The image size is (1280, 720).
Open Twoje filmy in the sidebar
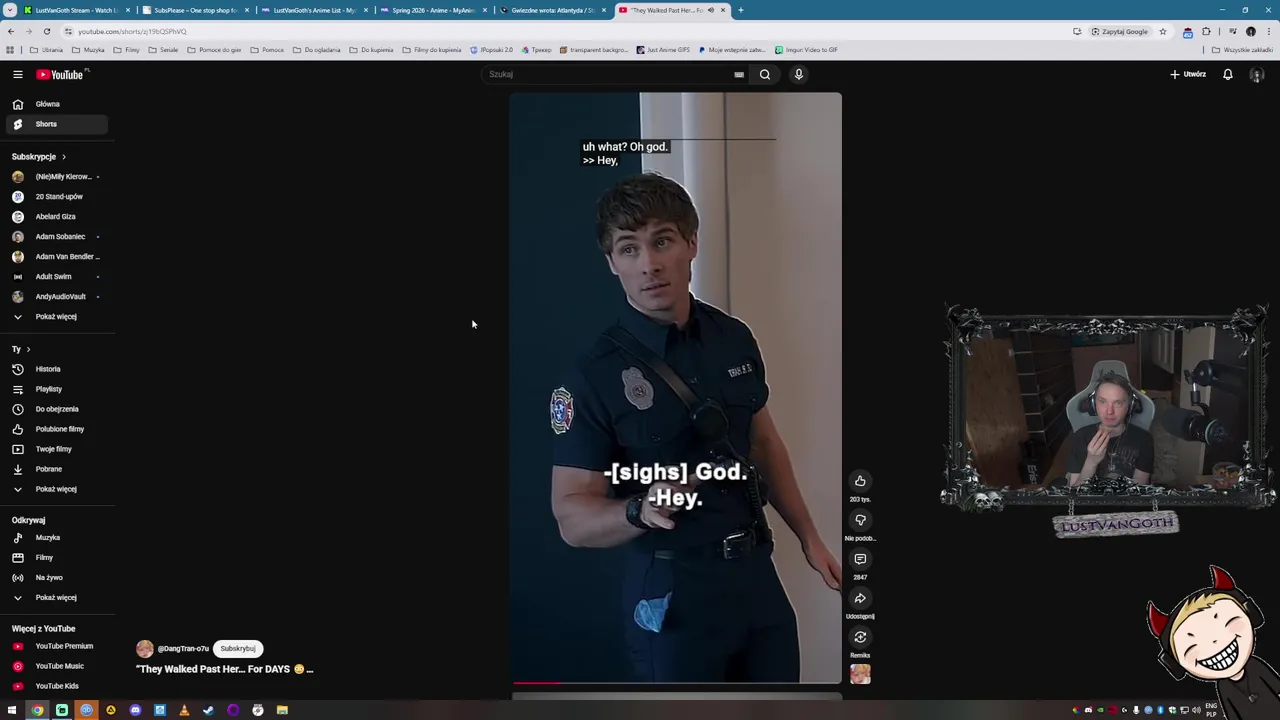click(56, 449)
